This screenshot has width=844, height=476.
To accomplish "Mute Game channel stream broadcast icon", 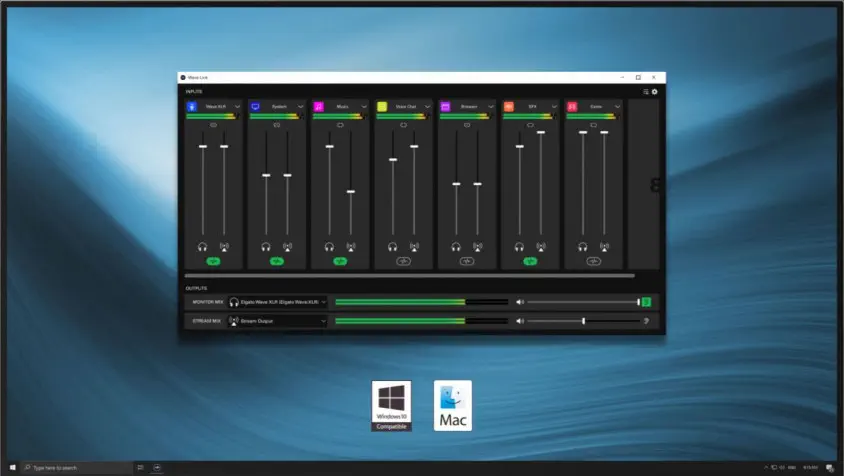I will pos(604,247).
